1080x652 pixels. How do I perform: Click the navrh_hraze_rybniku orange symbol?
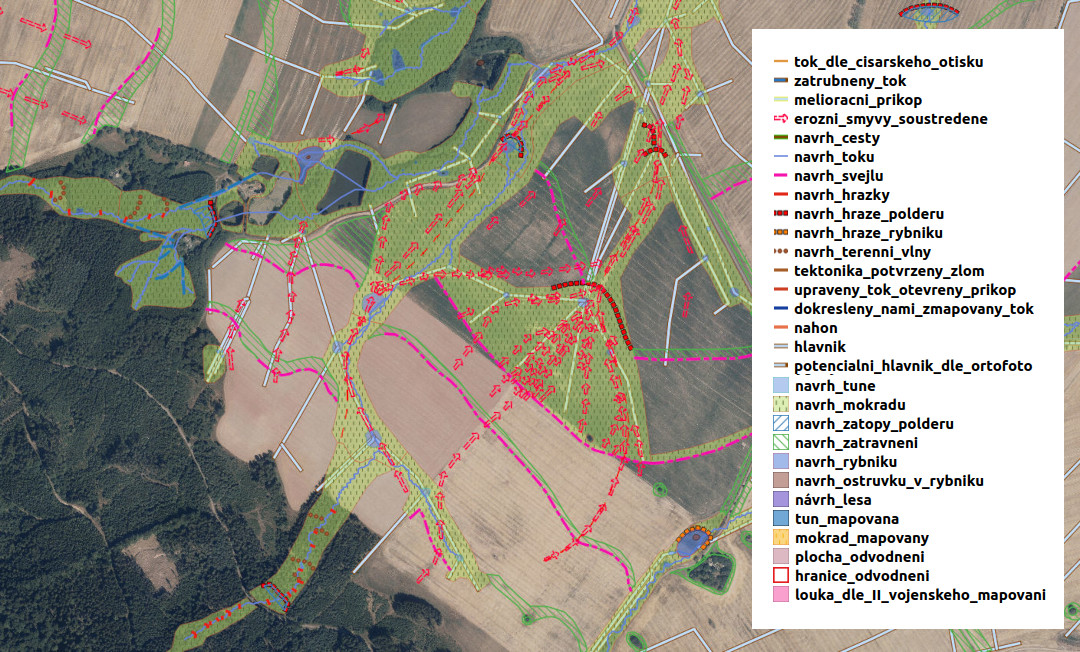coord(781,233)
